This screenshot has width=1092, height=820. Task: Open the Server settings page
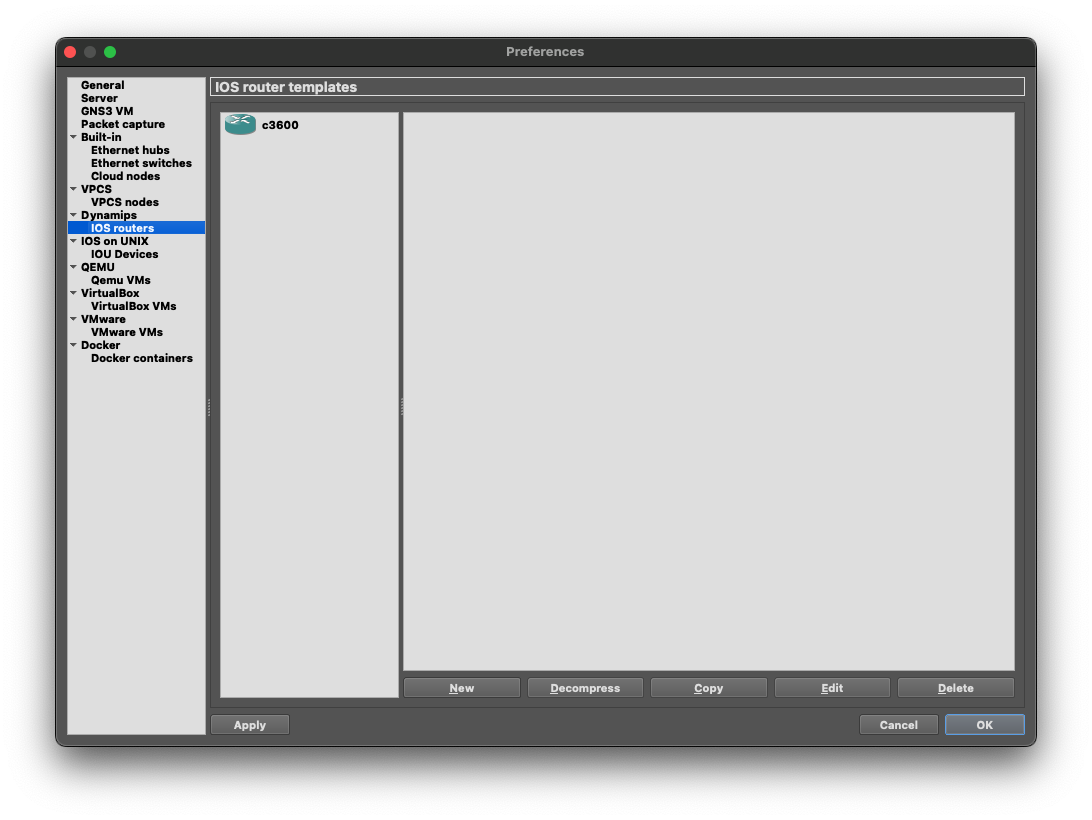click(99, 98)
